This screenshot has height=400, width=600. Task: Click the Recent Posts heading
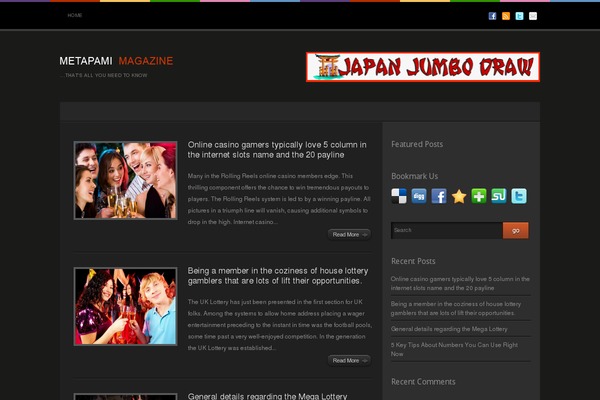[x=413, y=261]
